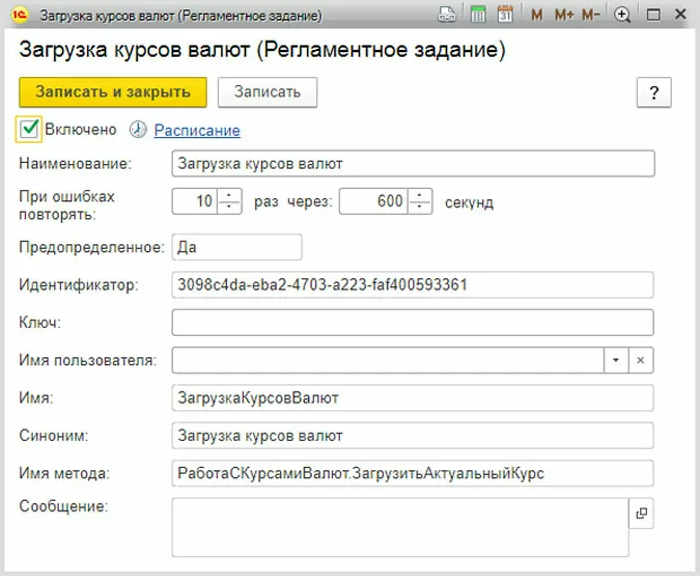Click the M- memory subtract button

(x=591, y=15)
